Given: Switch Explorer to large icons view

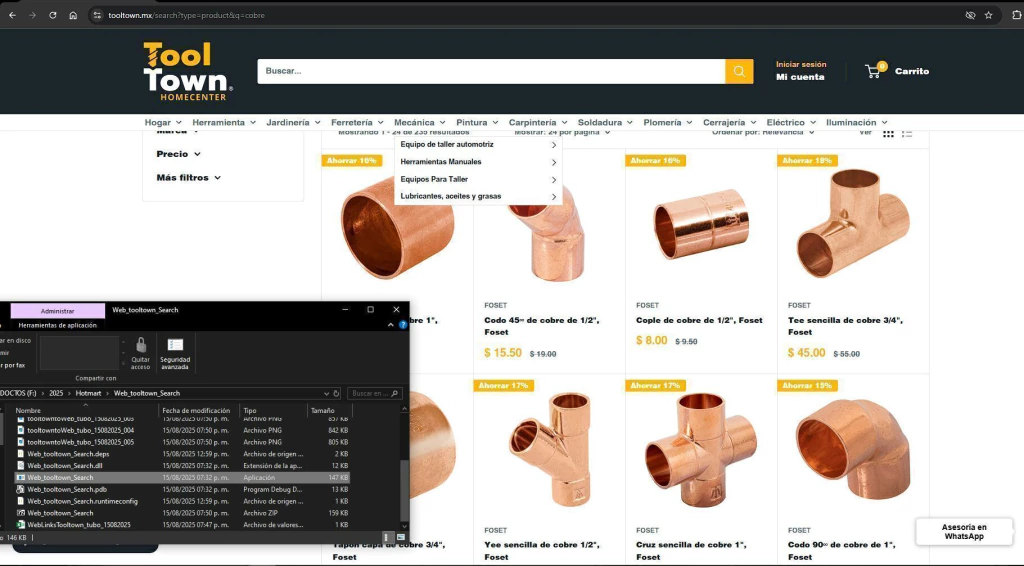Looking at the screenshot, I should point(400,537).
